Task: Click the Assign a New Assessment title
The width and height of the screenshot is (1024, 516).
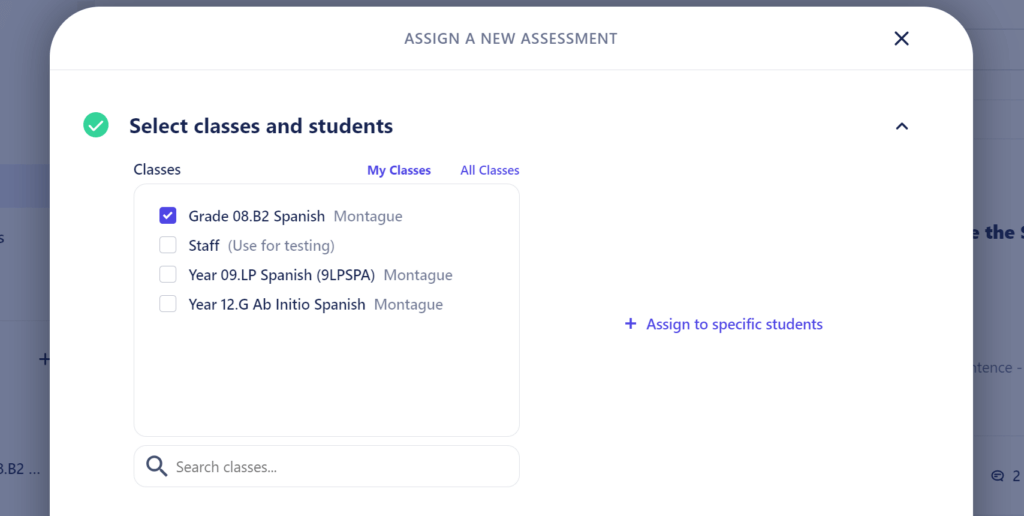Action: coord(511,39)
